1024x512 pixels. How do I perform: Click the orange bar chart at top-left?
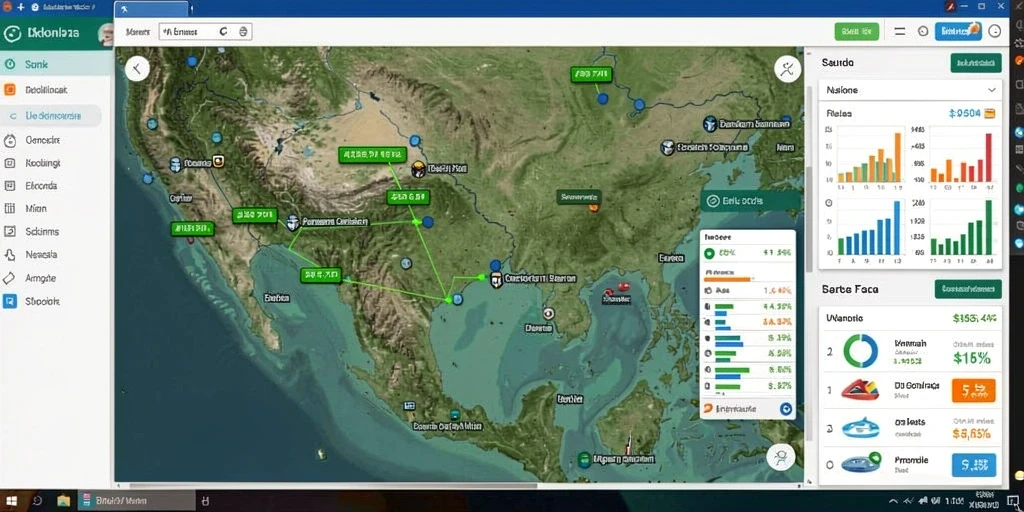pyautogui.click(x=870, y=157)
